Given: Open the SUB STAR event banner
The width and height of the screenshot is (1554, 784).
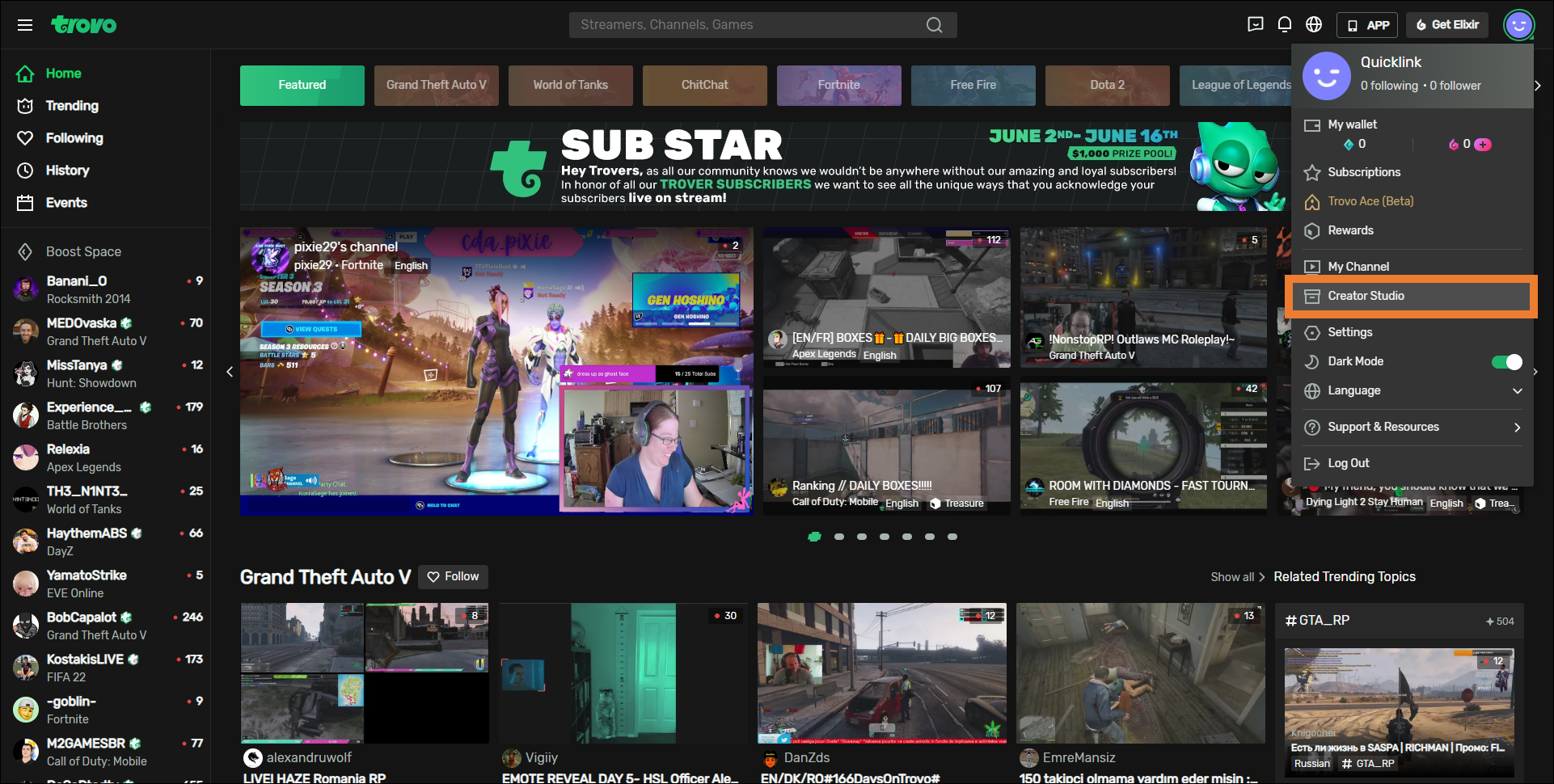Looking at the screenshot, I should (765, 166).
